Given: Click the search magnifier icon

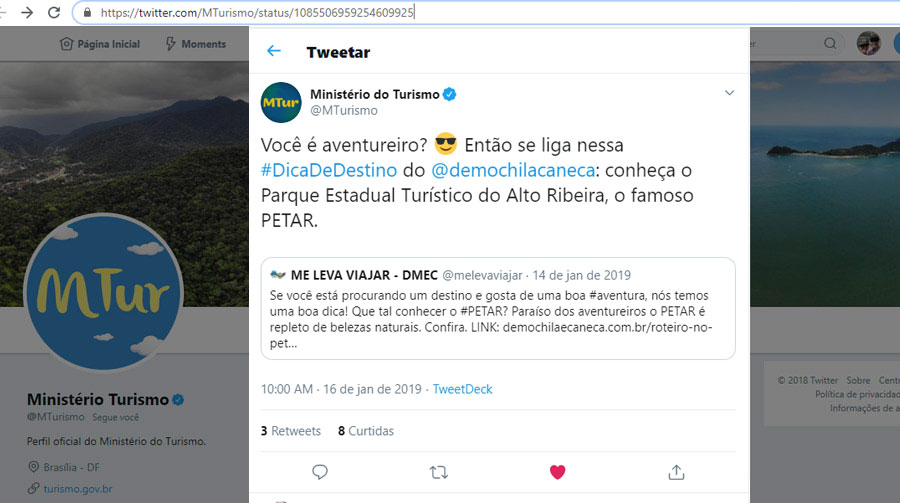Looking at the screenshot, I should coord(830,44).
